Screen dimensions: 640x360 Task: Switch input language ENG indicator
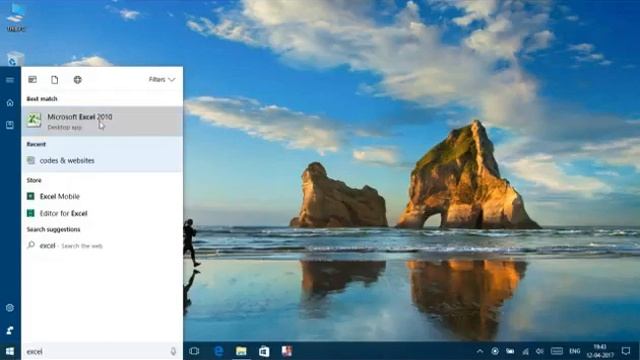click(x=575, y=351)
